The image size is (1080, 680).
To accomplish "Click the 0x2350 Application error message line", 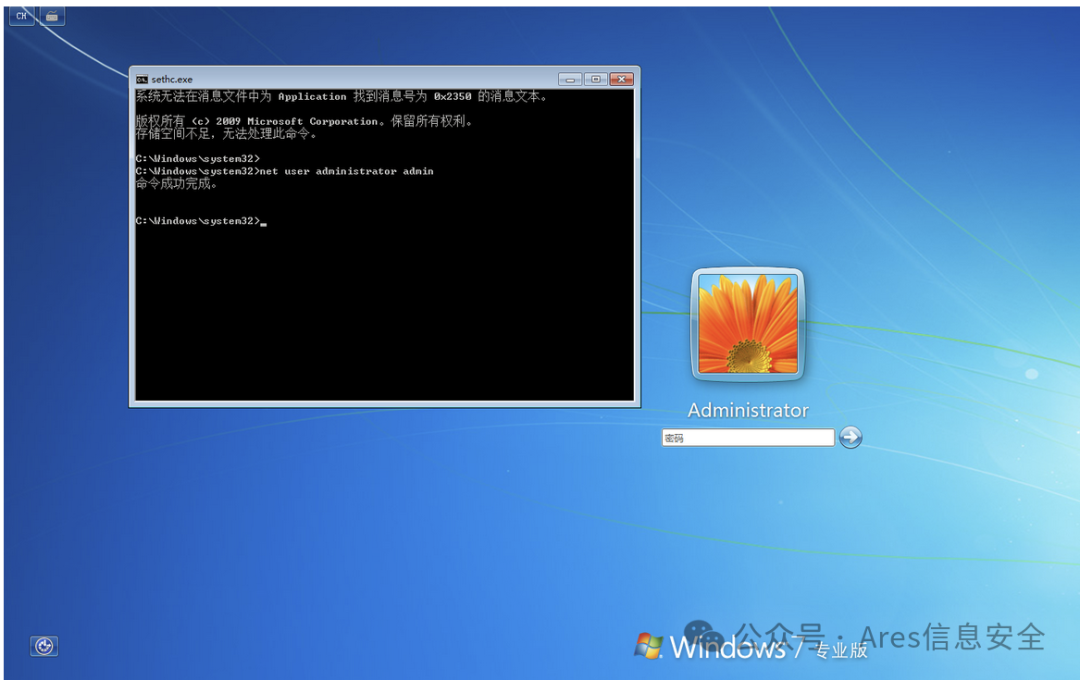I will coord(342,96).
